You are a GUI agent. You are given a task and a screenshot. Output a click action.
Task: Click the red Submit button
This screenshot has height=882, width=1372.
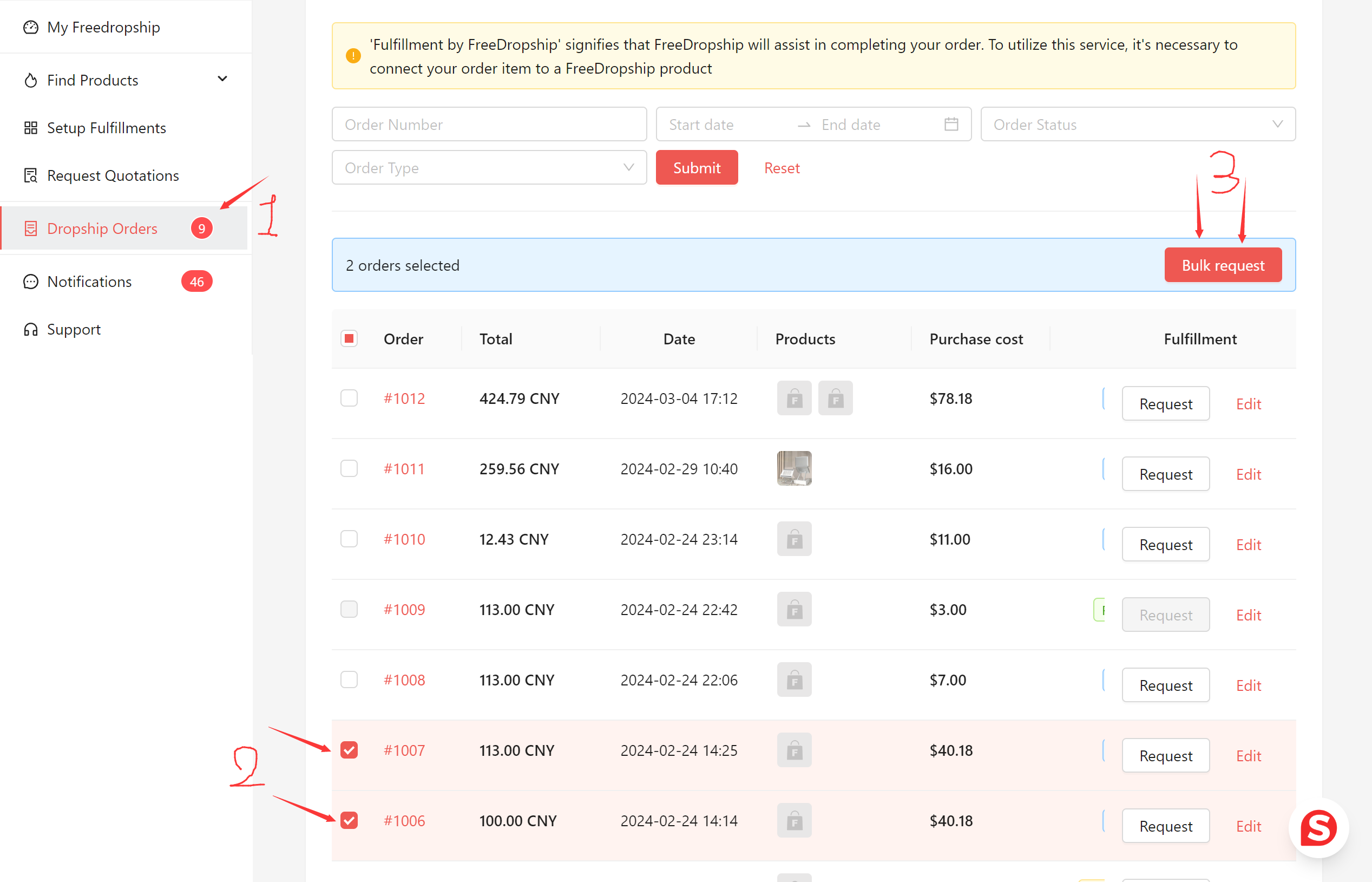tap(697, 168)
